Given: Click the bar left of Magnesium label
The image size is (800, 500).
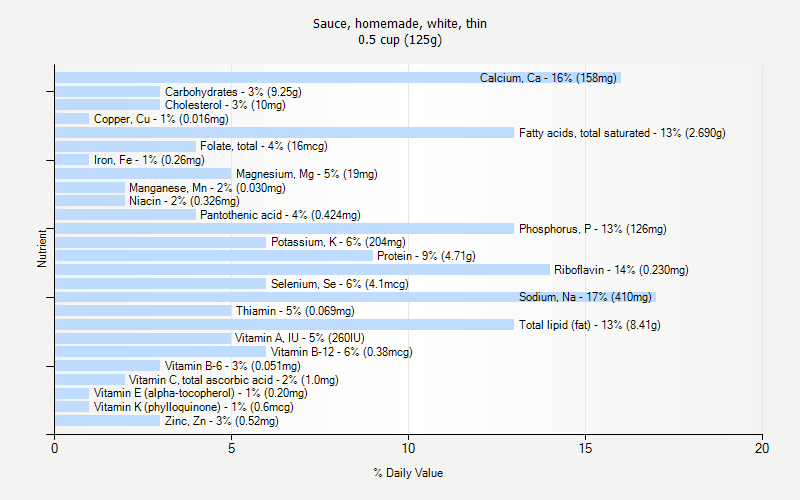Looking at the screenshot, I should pyautogui.click(x=143, y=174).
